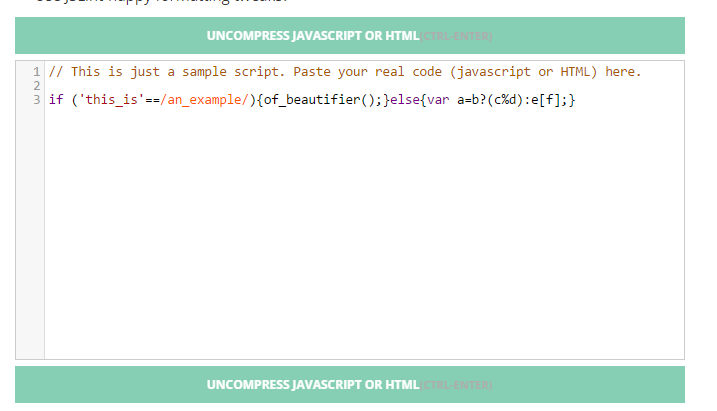Image resolution: width=717 pixels, height=411 pixels.
Task: Click line number 2 in the gutter
Action: (37, 86)
